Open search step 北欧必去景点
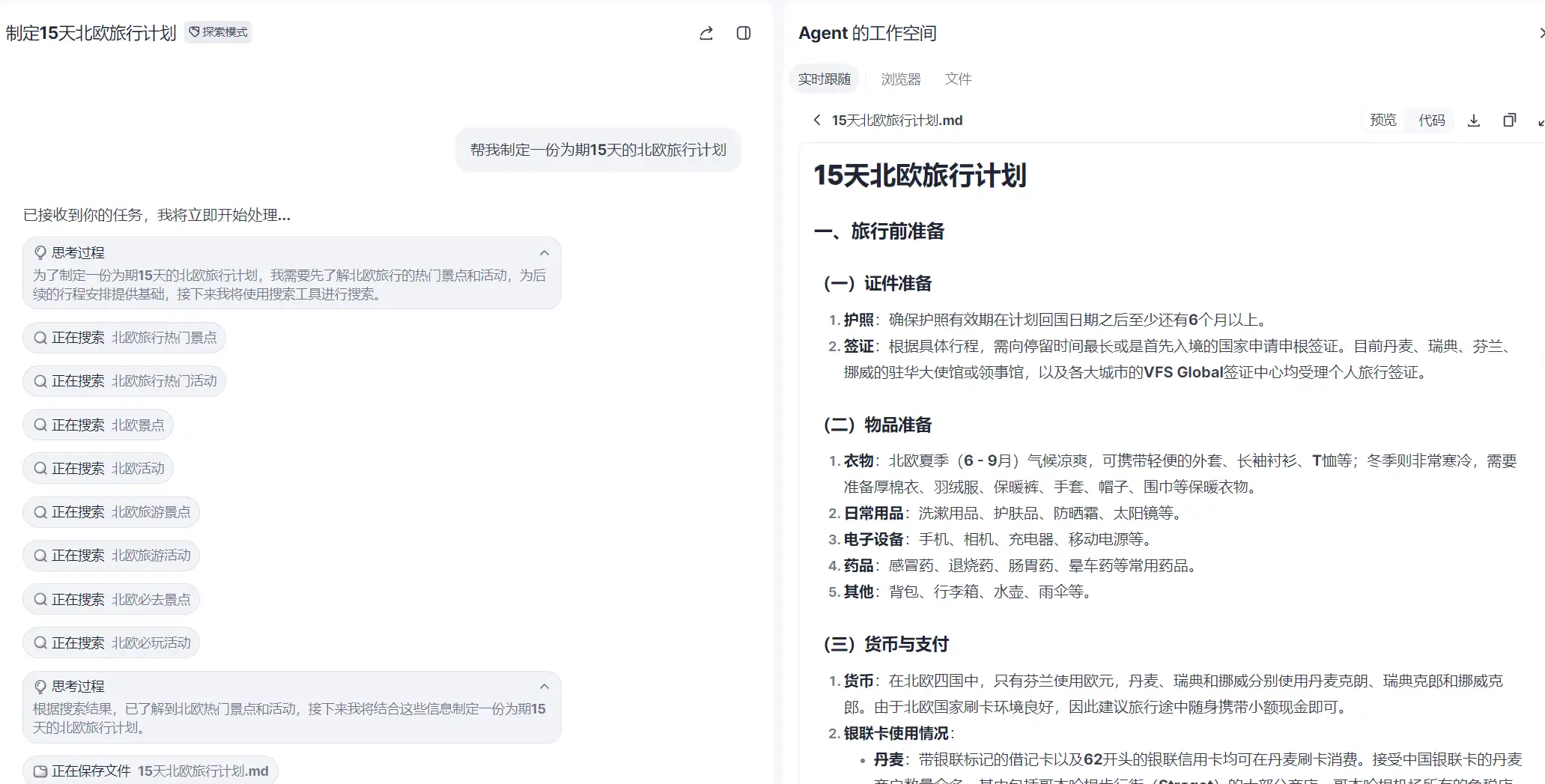1545x784 pixels. point(112,600)
